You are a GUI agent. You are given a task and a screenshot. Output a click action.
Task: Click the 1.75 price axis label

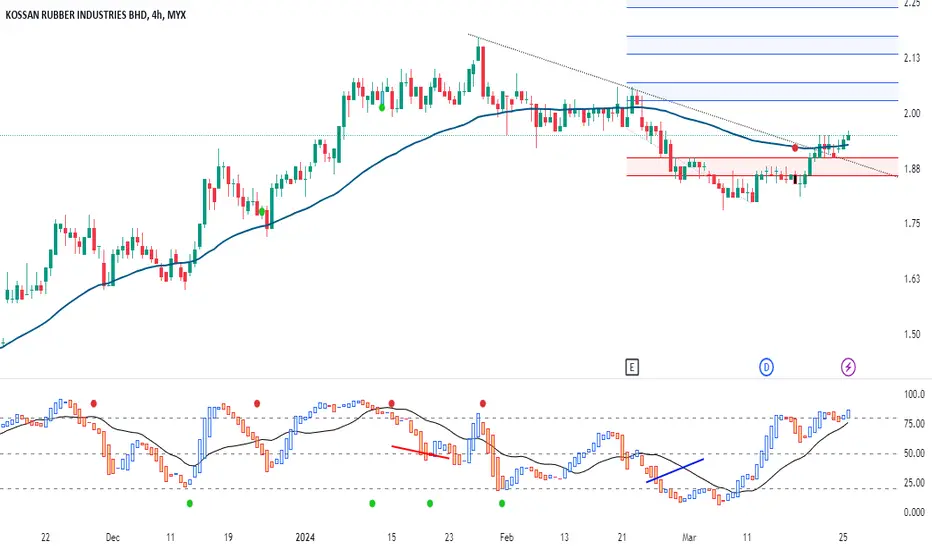912,224
